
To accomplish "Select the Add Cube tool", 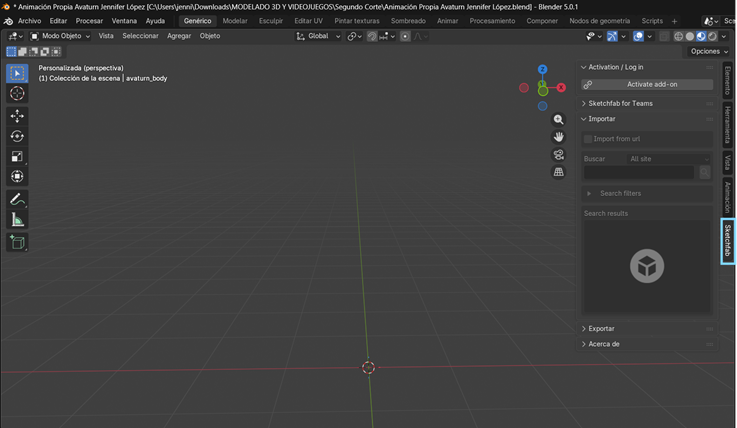I will 17,242.
